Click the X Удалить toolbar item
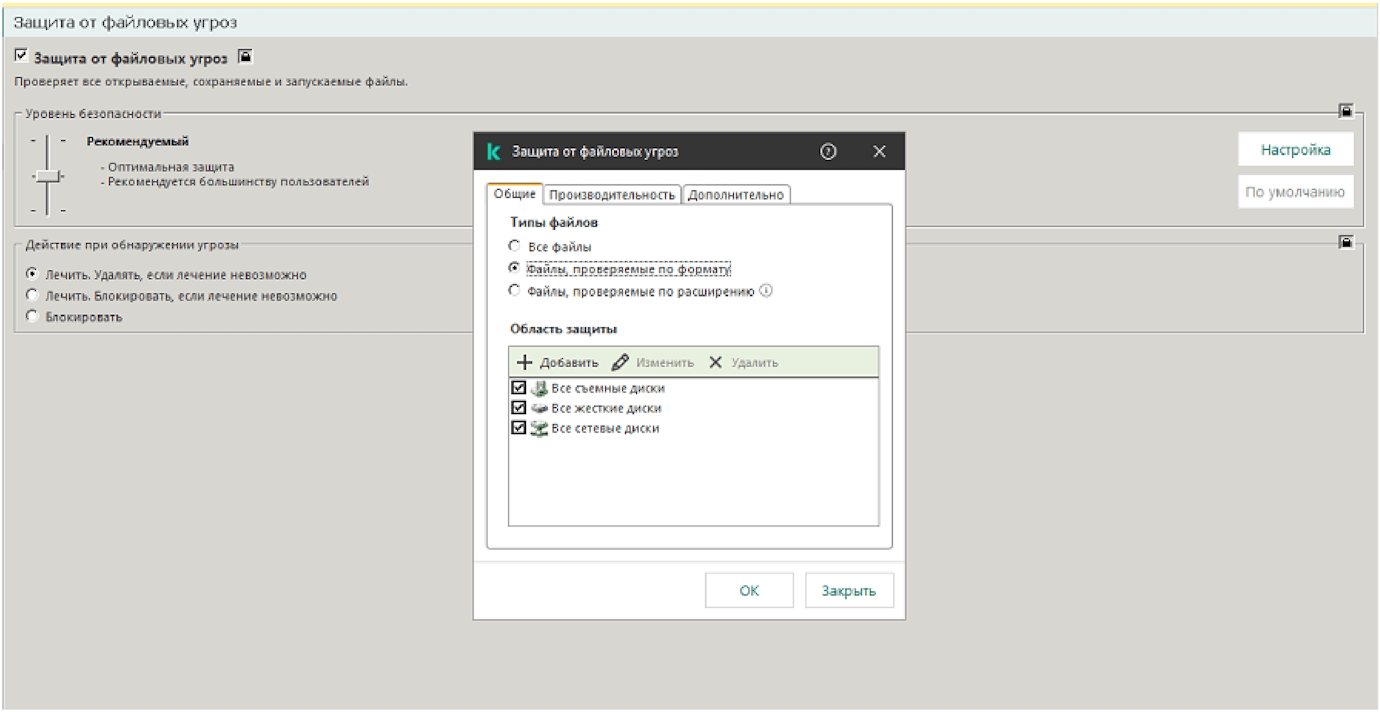Viewport: 1380px width, 712px height. coord(743,362)
